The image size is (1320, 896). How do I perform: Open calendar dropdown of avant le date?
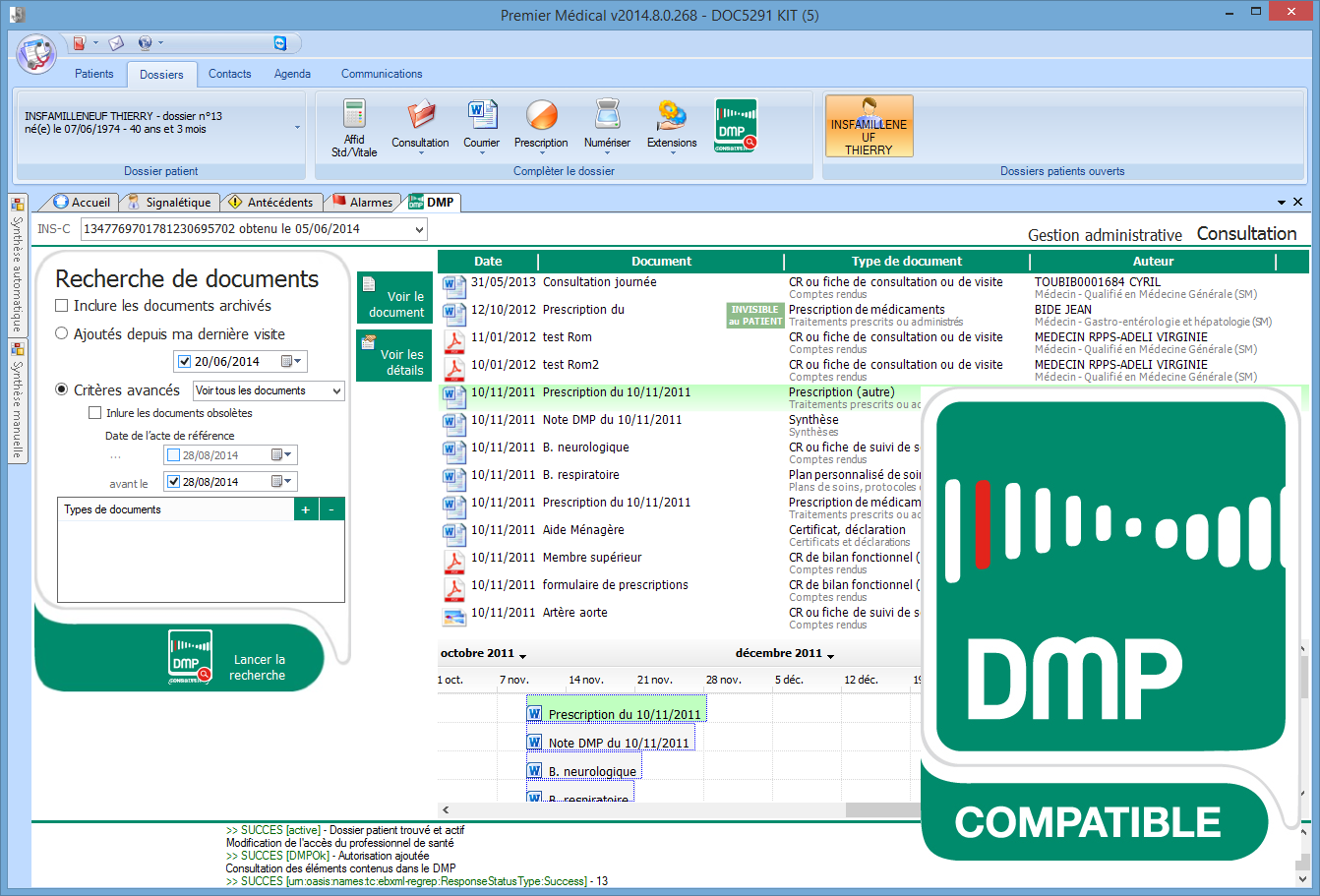tap(282, 482)
